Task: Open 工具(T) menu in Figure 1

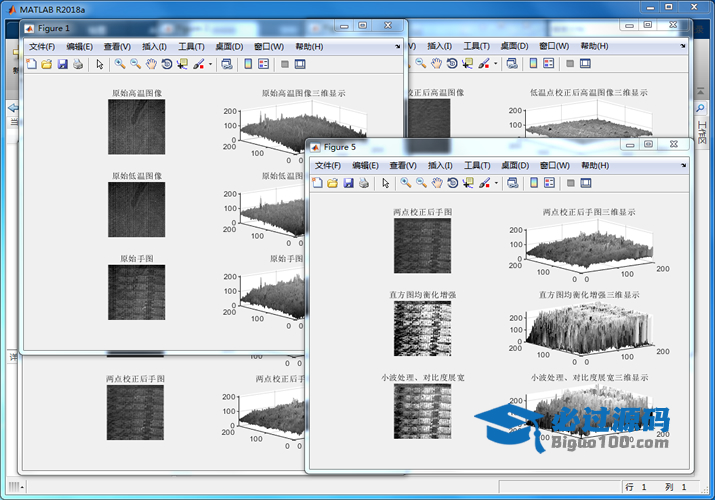Action: [191, 46]
